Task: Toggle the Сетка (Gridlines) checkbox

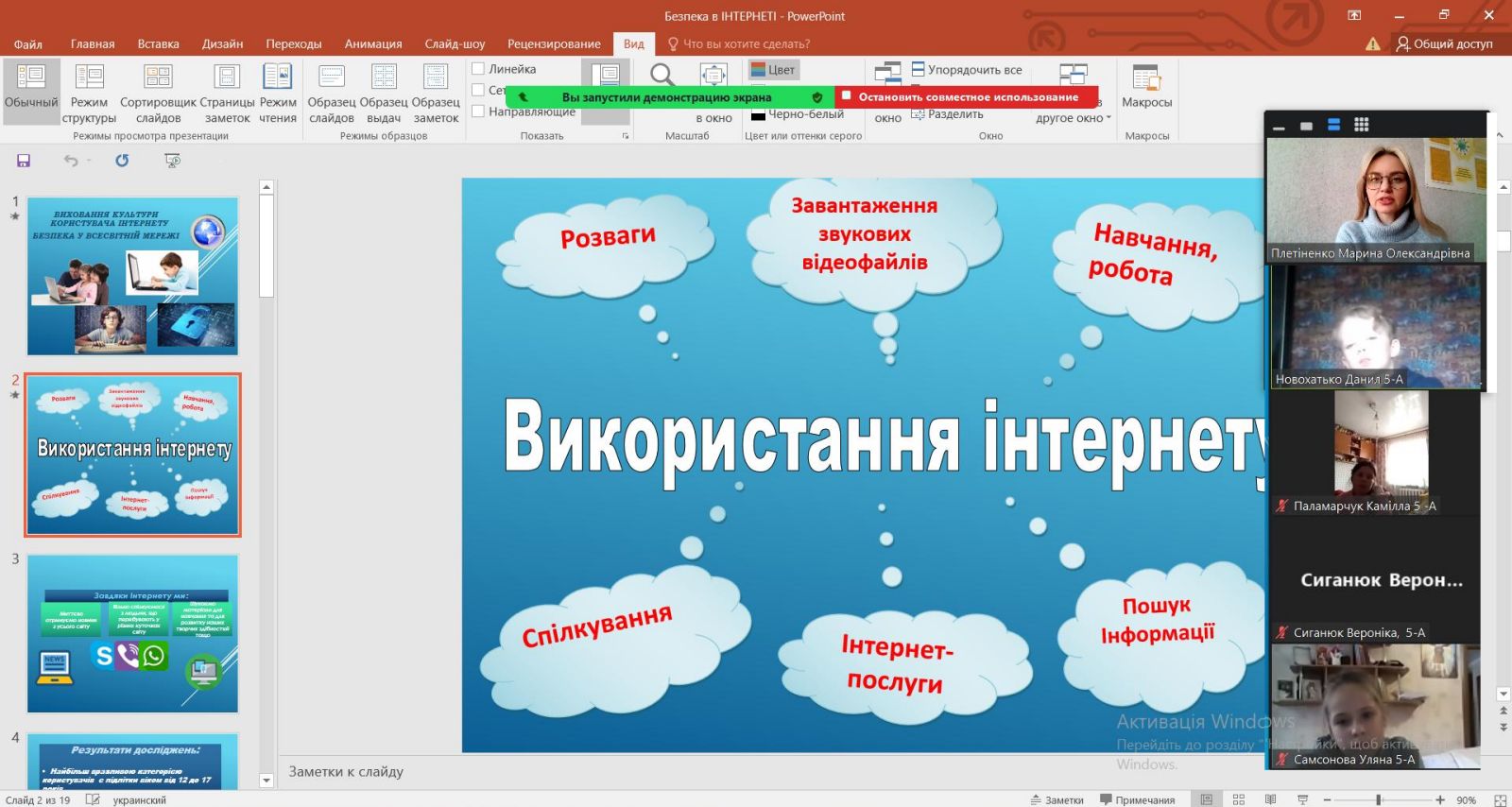Action: pos(478,90)
